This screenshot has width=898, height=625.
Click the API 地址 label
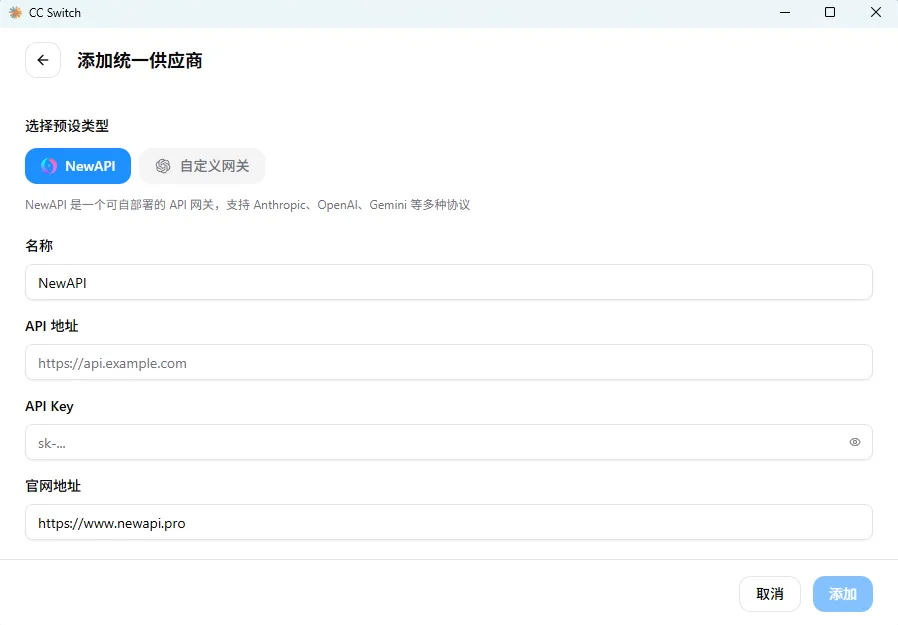tap(52, 326)
